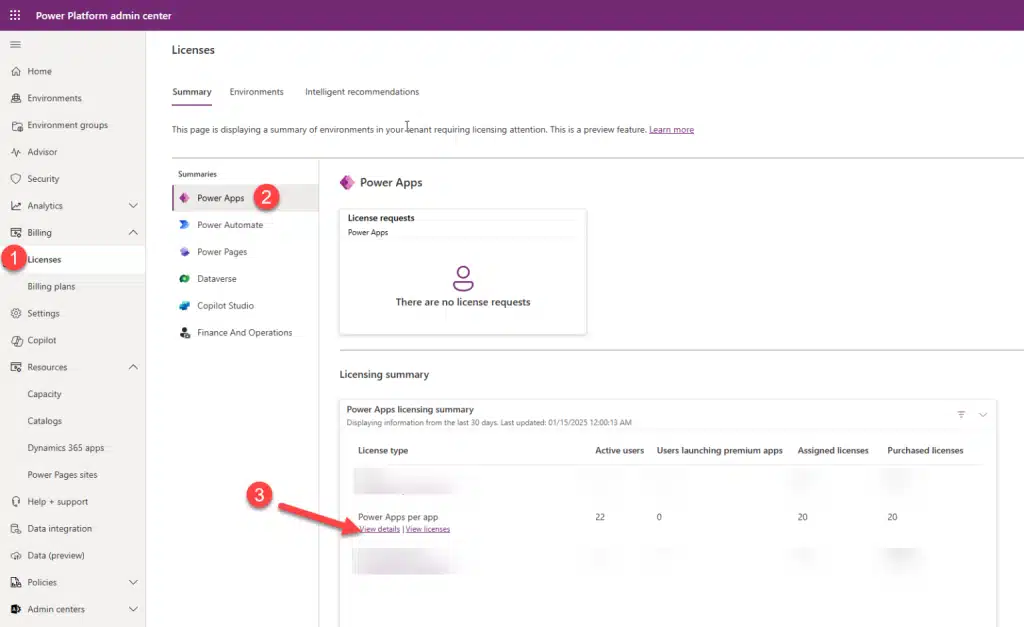This screenshot has height=627, width=1024.
Task: Click the Copilot icon in sidebar
Action: click(16, 340)
